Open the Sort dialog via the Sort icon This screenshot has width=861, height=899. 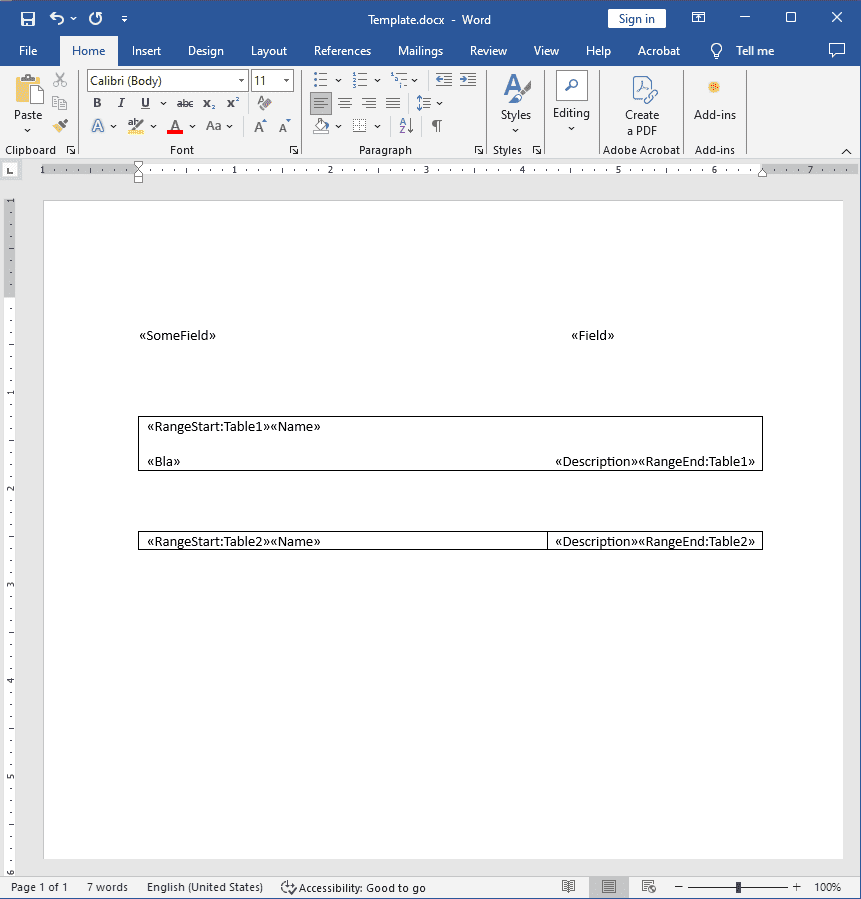click(x=404, y=125)
